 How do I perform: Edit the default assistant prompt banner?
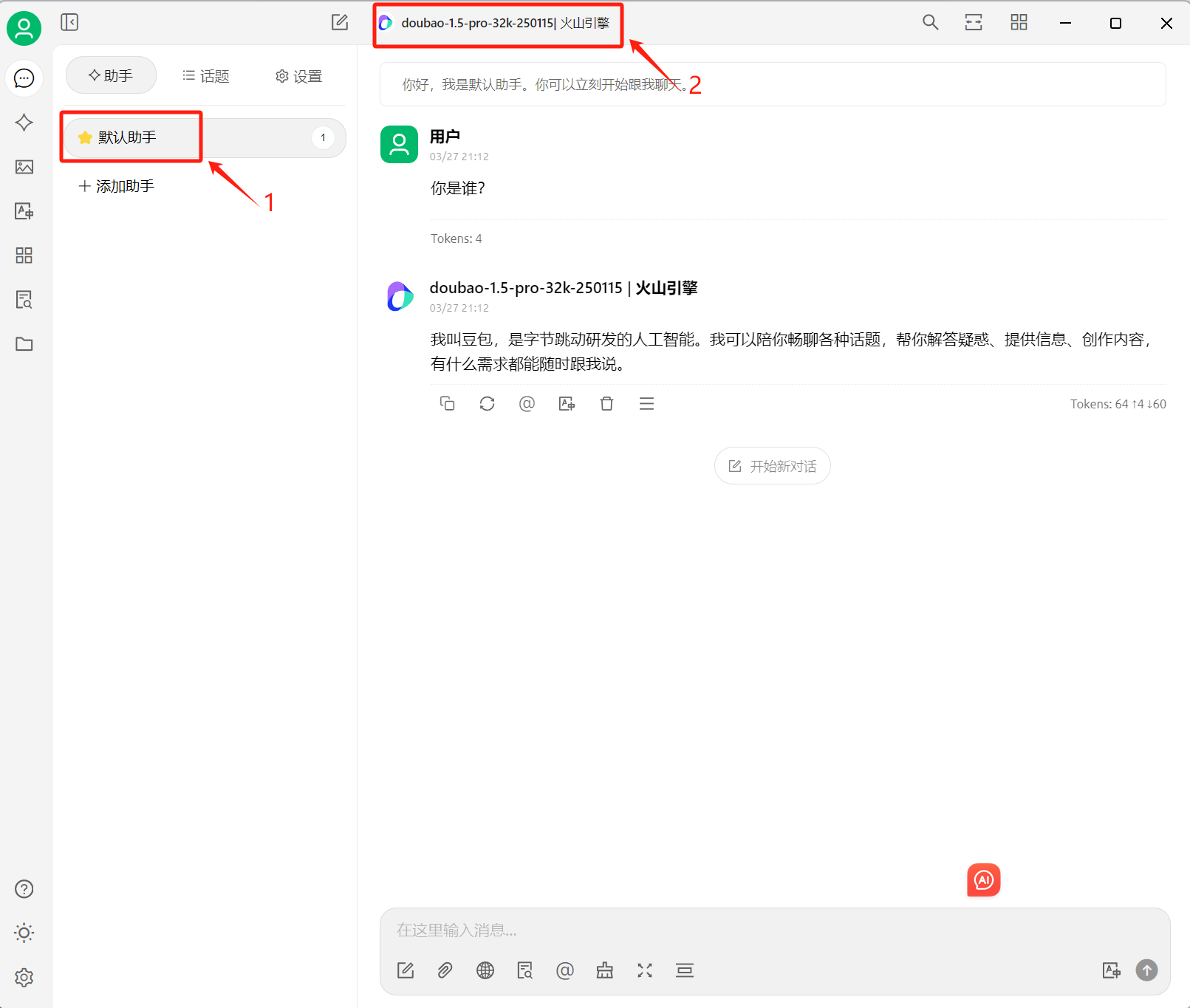(773, 84)
